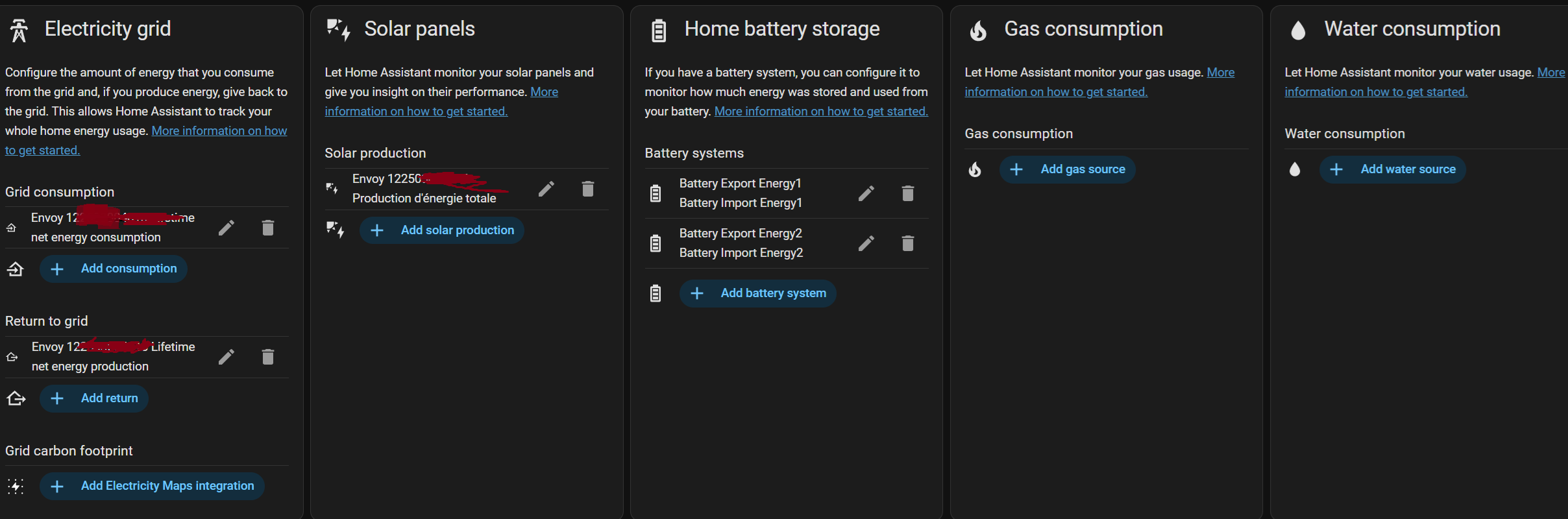Delete Battery Export Energy1 system

908,193
